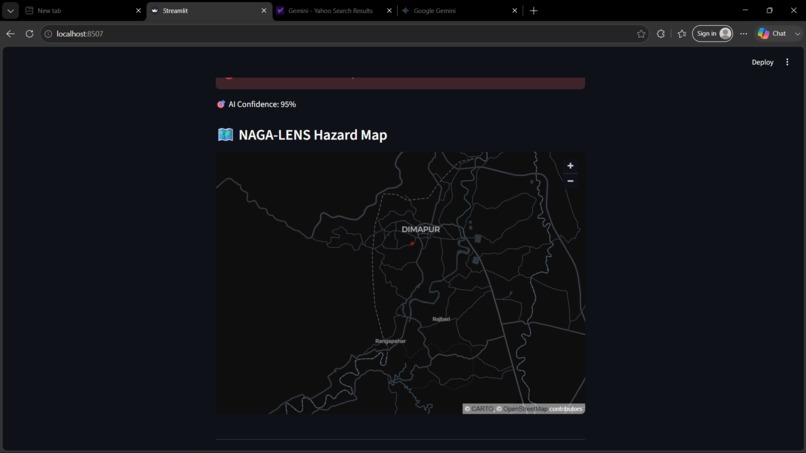Viewport: 806px width, 453px height.
Task: Click the Rajbari label on the map
Action: (441, 319)
